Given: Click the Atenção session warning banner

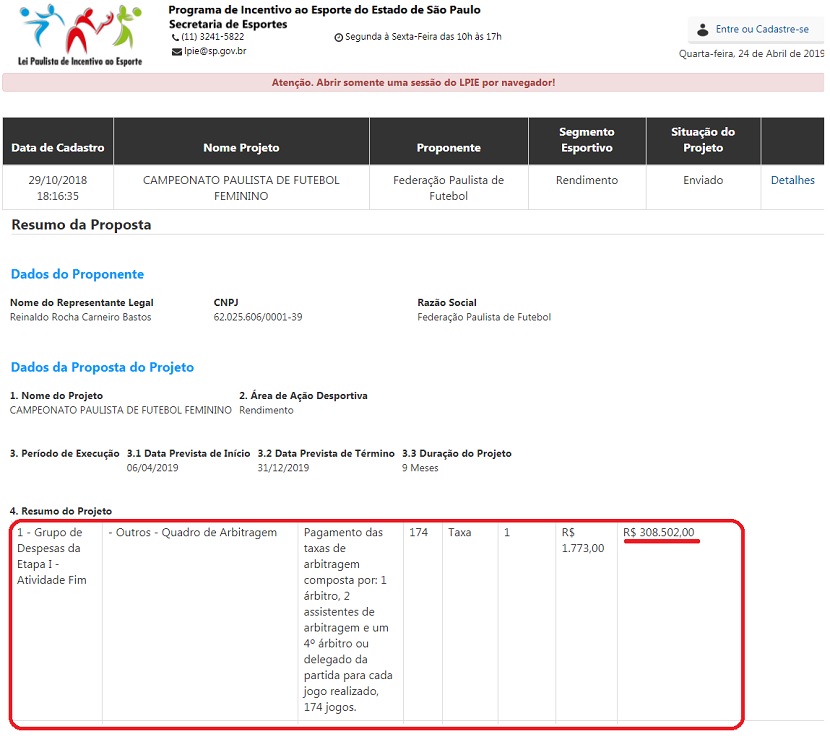Looking at the screenshot, I should point(413,83).
